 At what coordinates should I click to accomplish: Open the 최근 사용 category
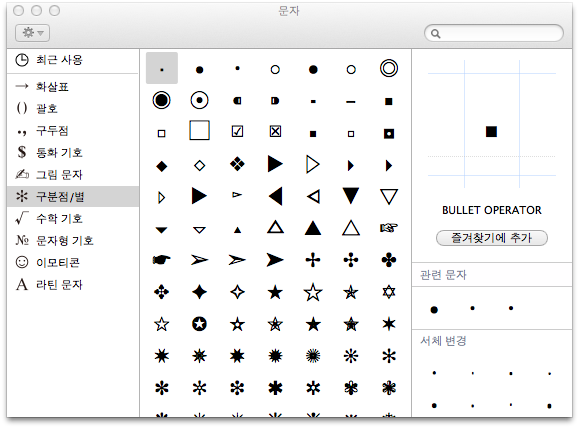tap(72, 60)
